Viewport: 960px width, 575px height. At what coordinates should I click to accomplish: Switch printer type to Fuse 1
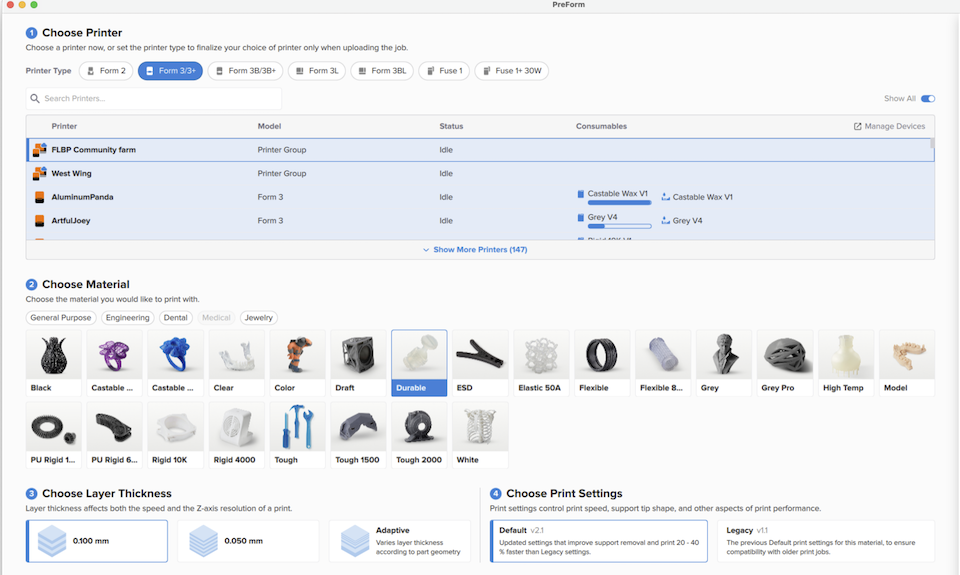point(444,70)
